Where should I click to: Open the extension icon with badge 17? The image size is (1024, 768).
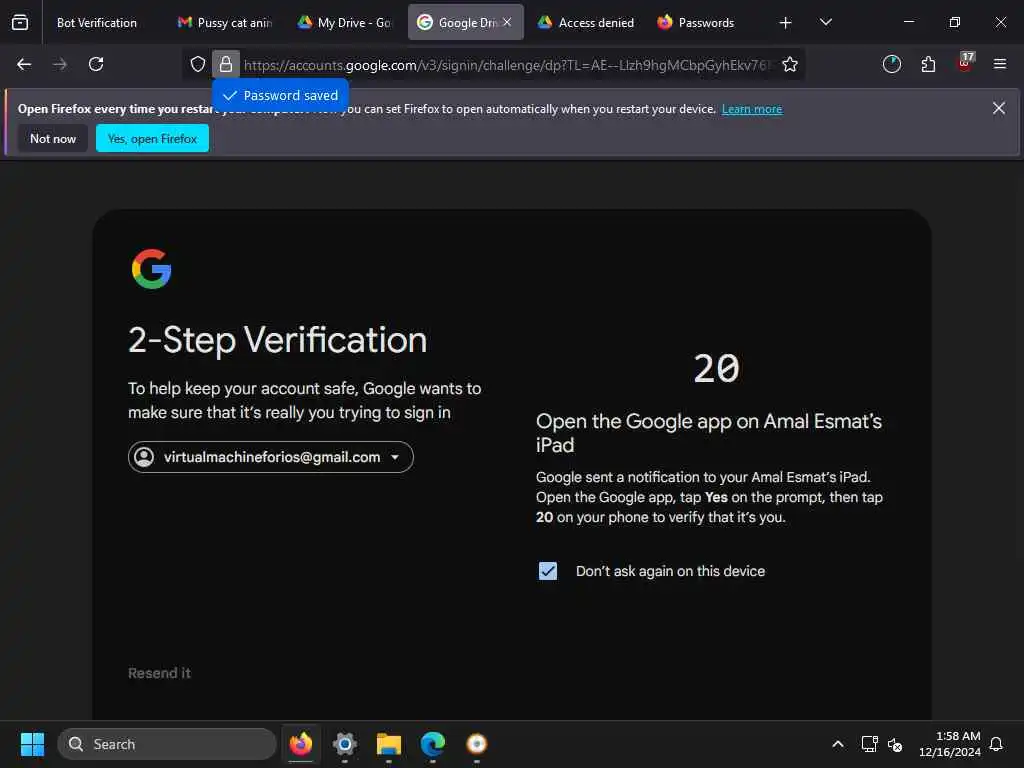(965, 63)
